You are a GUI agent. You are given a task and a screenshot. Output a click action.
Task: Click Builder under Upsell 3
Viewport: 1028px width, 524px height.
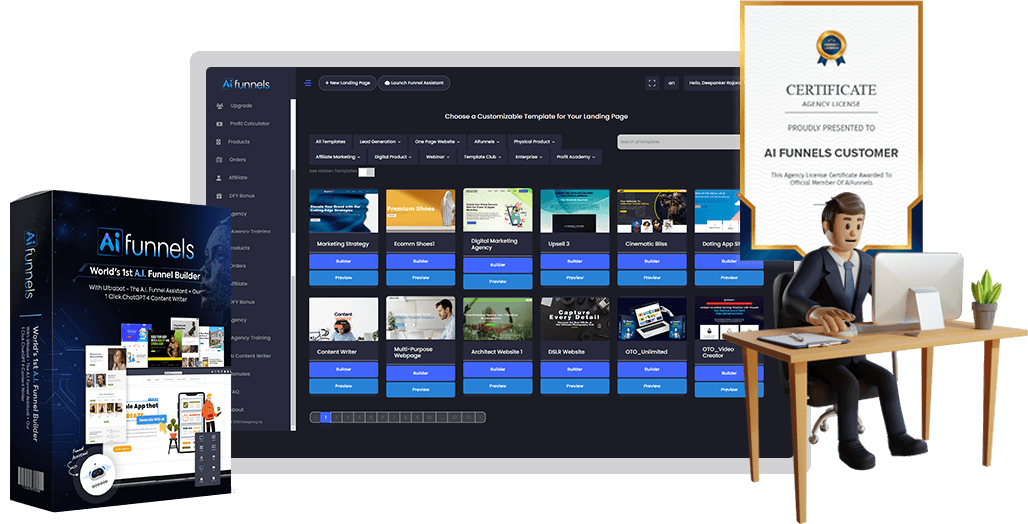575,261
